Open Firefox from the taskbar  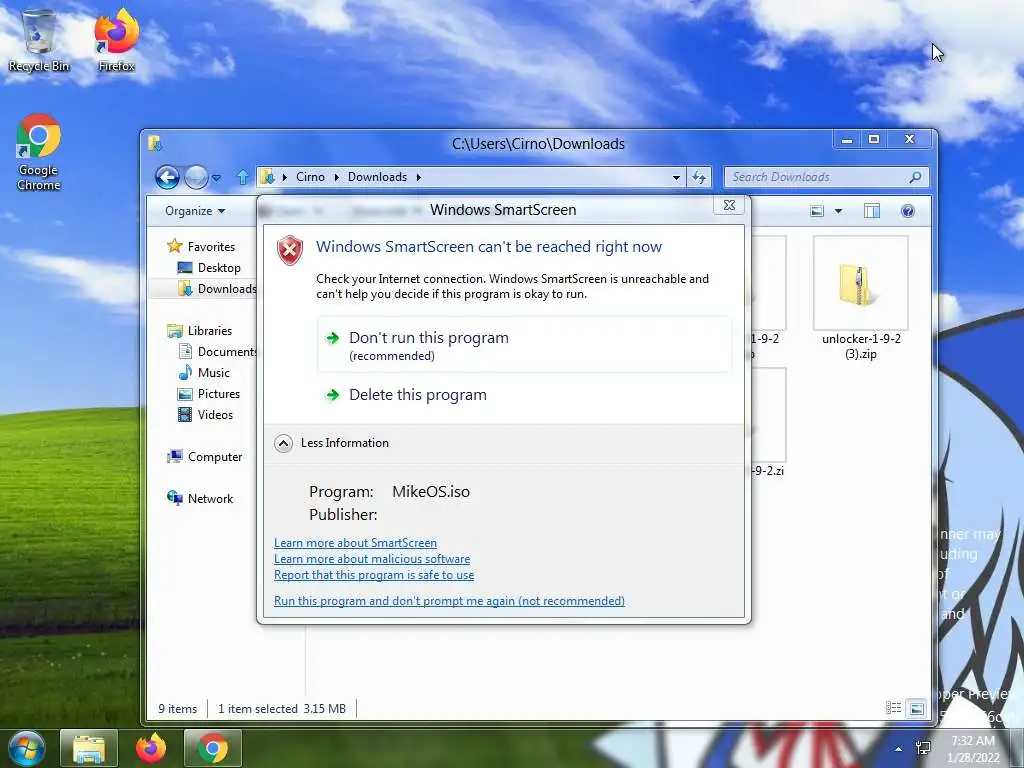point(151,748)
